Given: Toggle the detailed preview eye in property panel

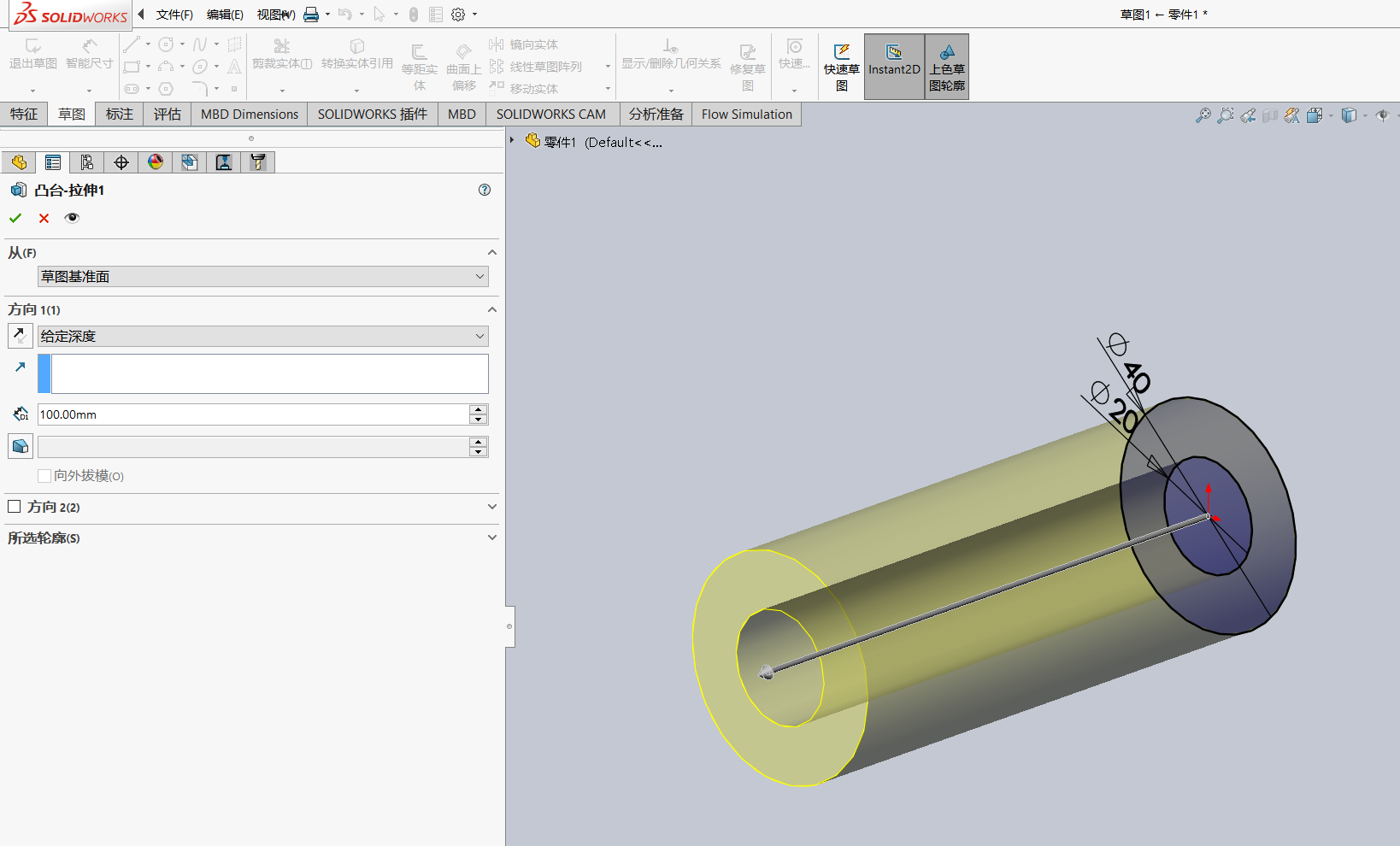Looking at the screenshot, I should tap(72, 218).
